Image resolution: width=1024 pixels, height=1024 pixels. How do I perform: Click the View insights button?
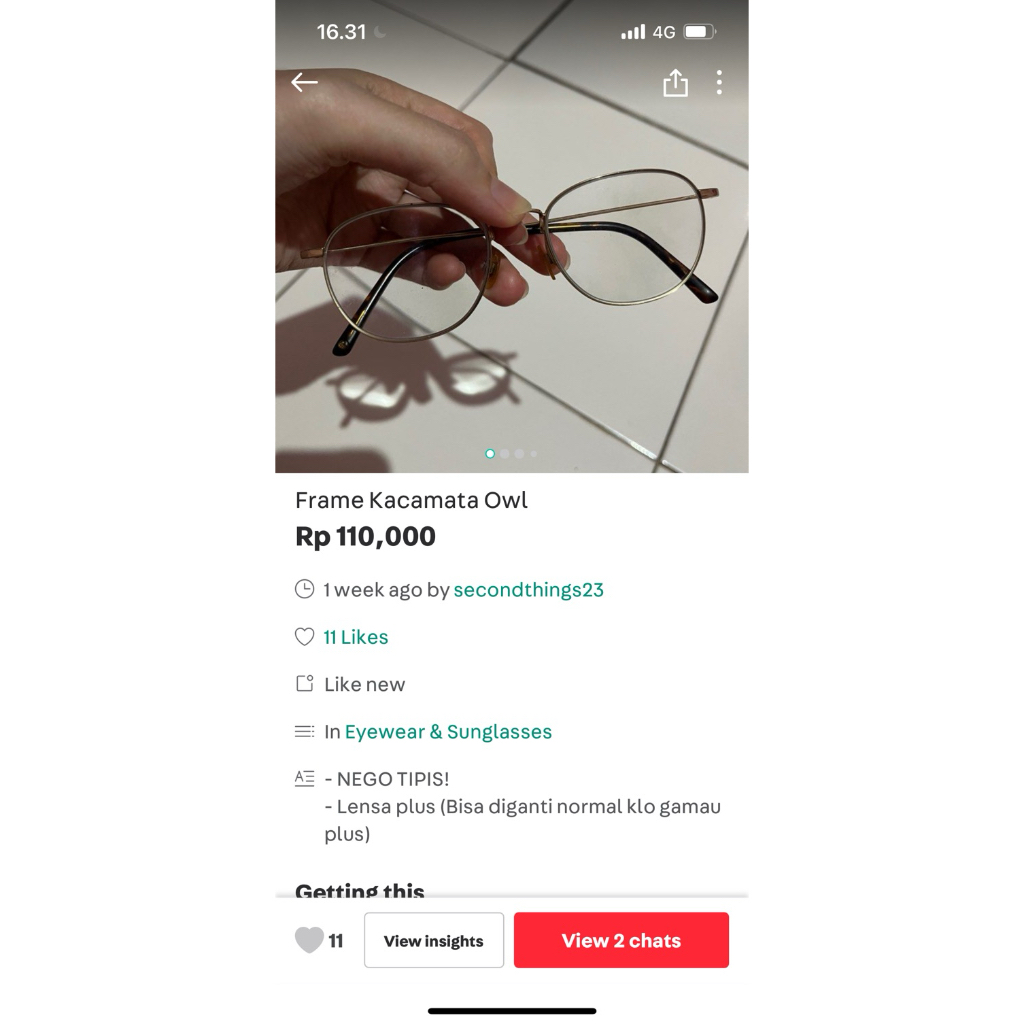click(434, 940)
